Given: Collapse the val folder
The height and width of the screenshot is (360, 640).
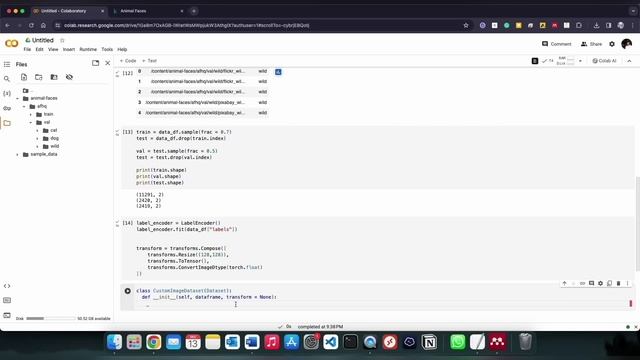Looking at the screenshot, I should [x=31, y=122].
